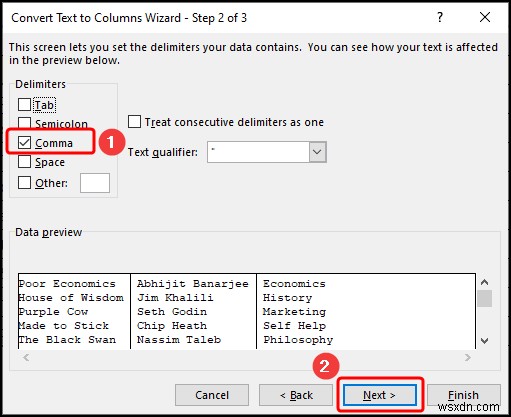
Task: Tick the Space delimiter checkbox
Action: tap(24, 162)
